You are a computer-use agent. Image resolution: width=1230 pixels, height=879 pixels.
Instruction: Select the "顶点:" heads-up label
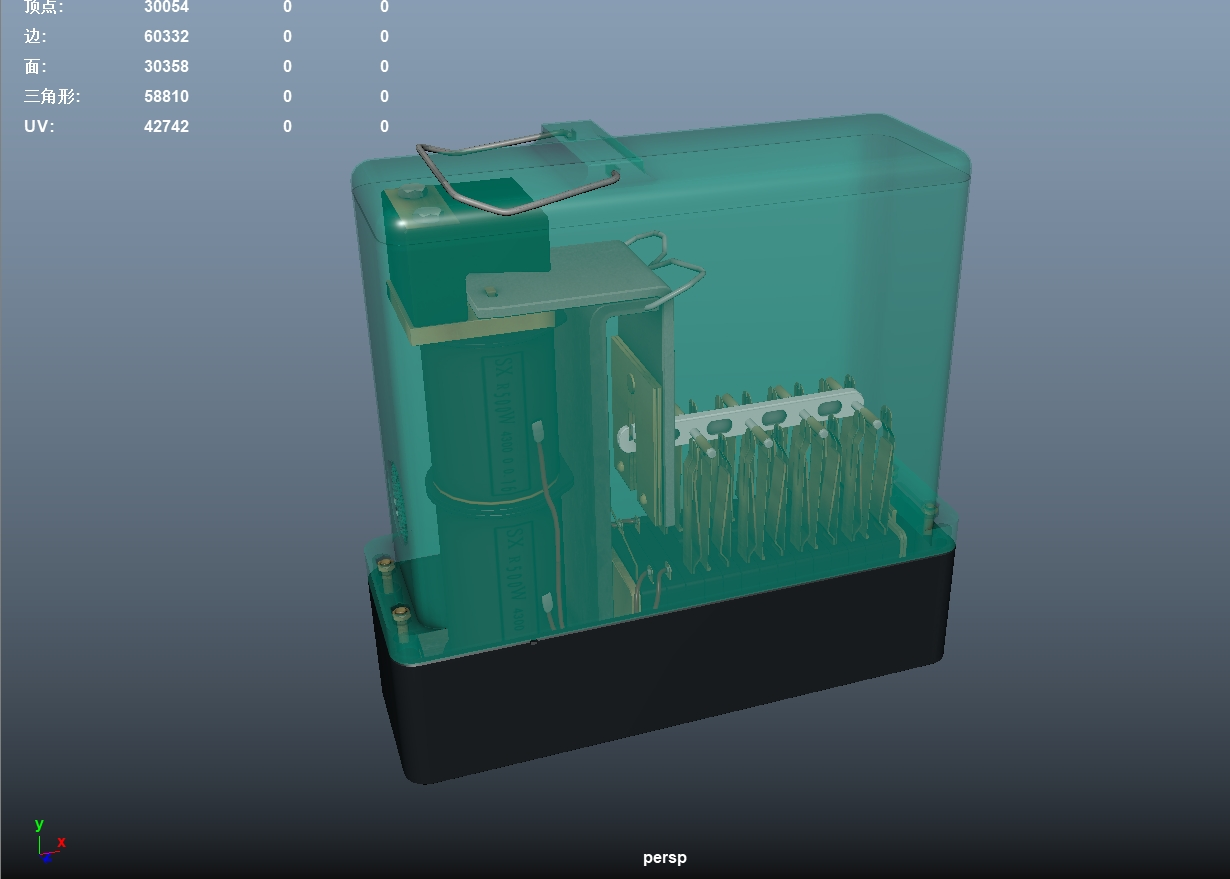pyautogui.click(x=44, y=7)
